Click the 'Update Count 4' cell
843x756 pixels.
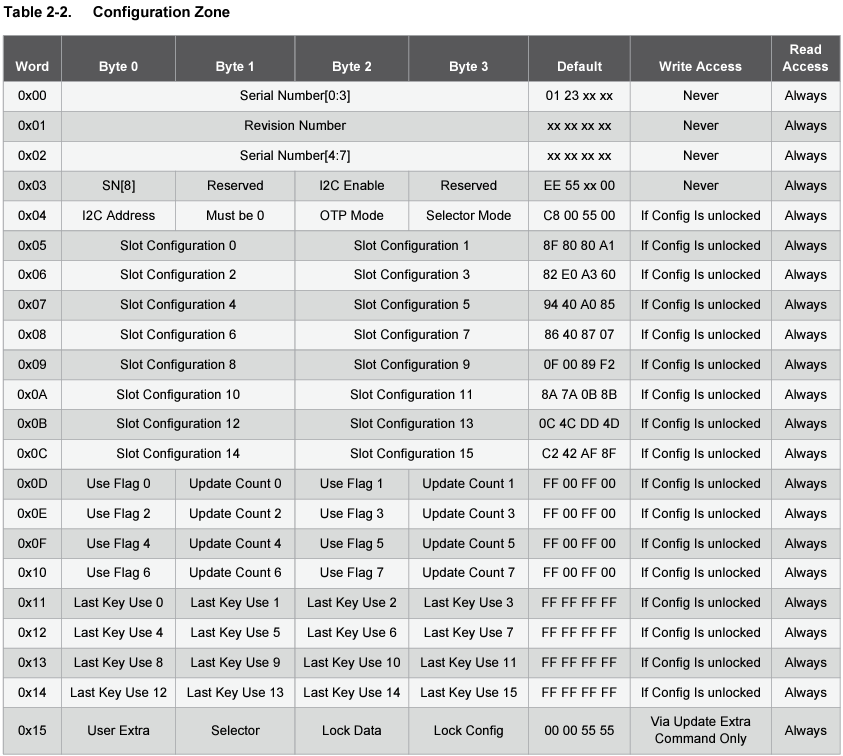coord(235,544)
